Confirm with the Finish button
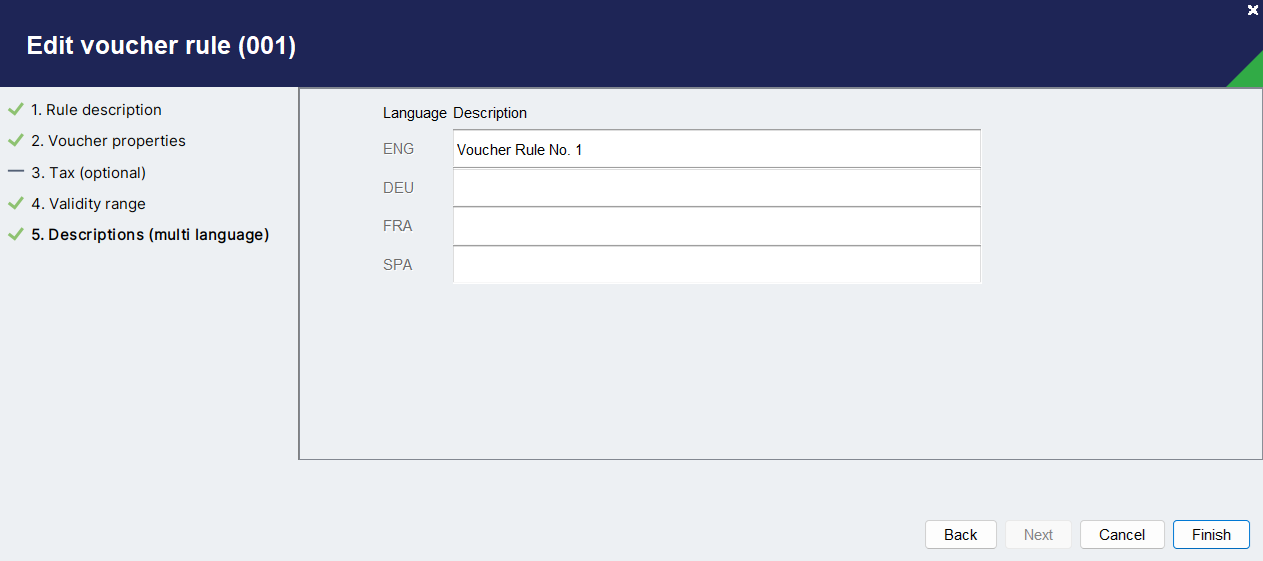The height and width of the screenshot is (561, 1263). (1211, 534)
